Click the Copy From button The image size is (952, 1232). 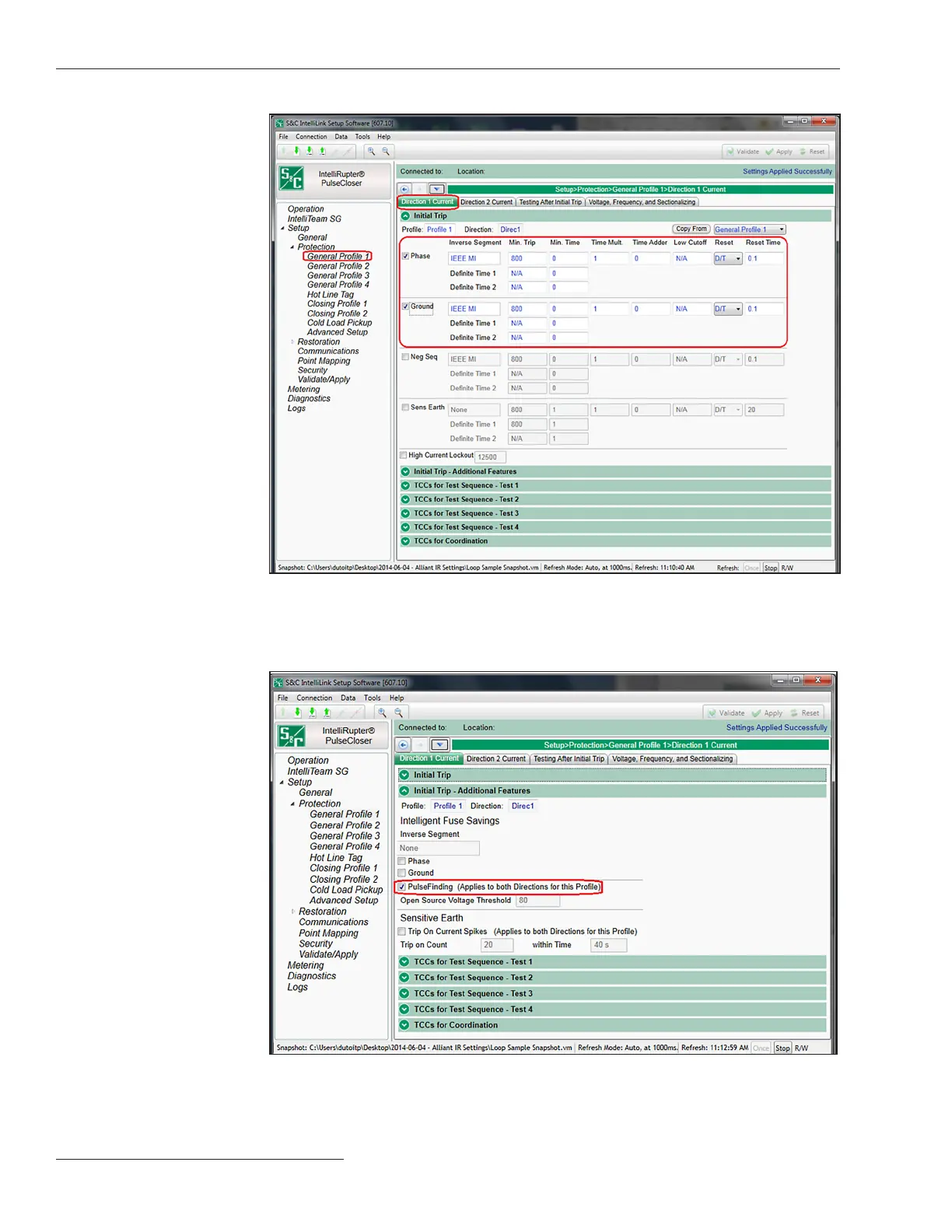[x=691, y=229]
